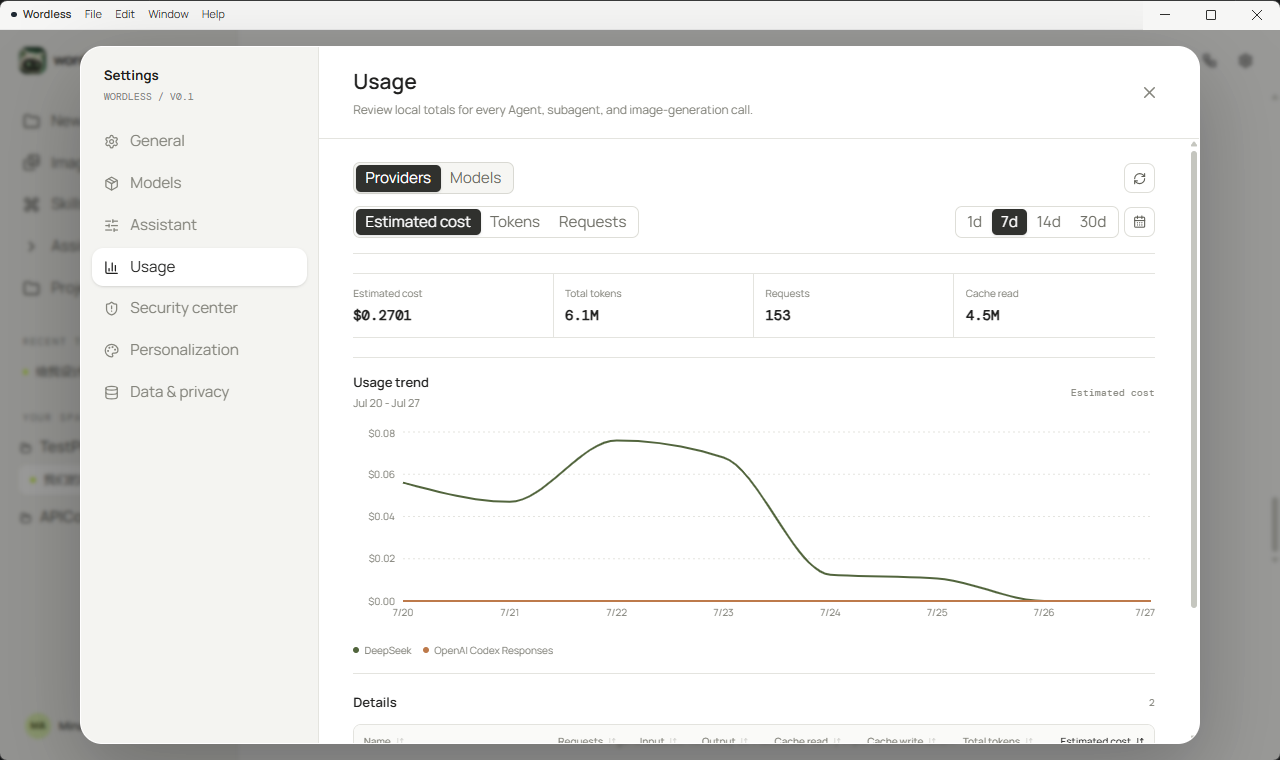This screenshot has width=1280, height=760.
Task: Open the Window menu
Action: click(168, 14)
